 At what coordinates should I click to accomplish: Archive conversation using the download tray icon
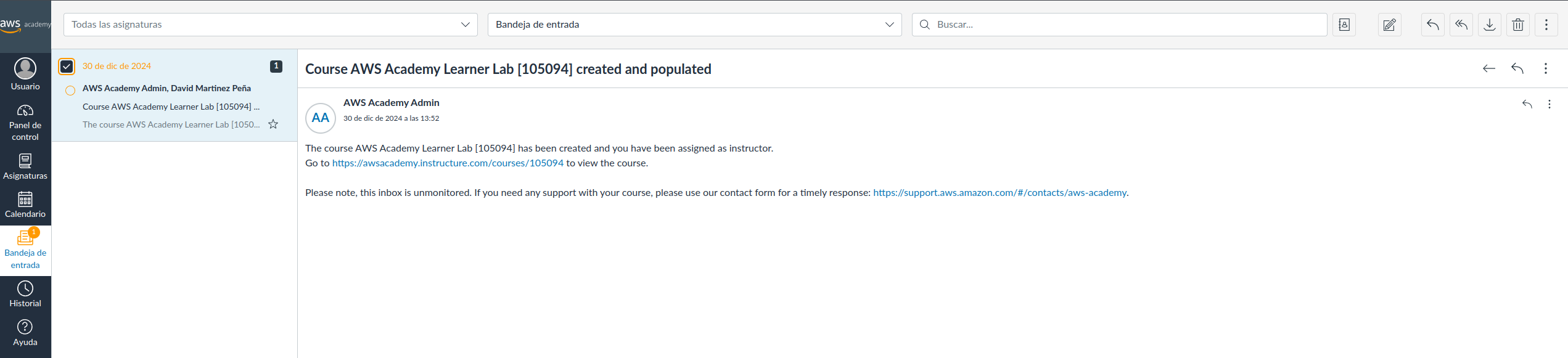click(1489, 25)
